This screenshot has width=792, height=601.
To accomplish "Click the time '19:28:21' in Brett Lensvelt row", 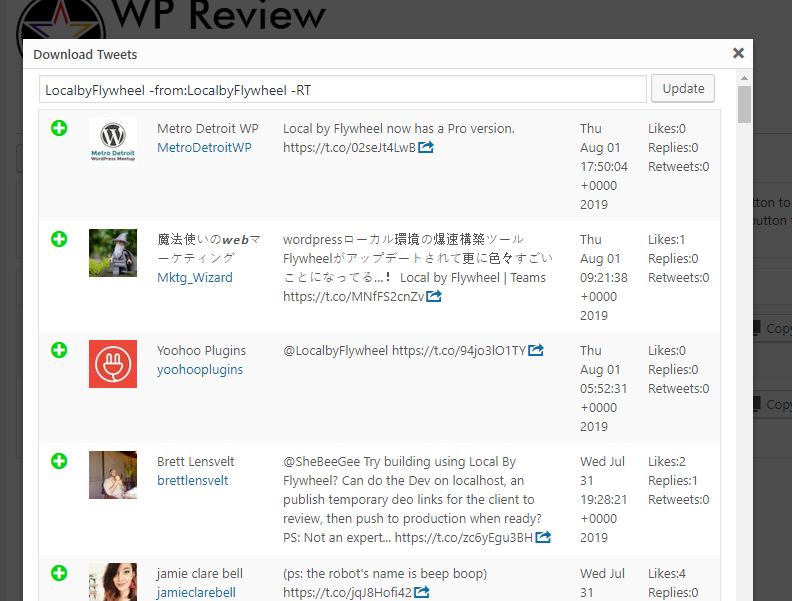I will [x=604, y=500].
